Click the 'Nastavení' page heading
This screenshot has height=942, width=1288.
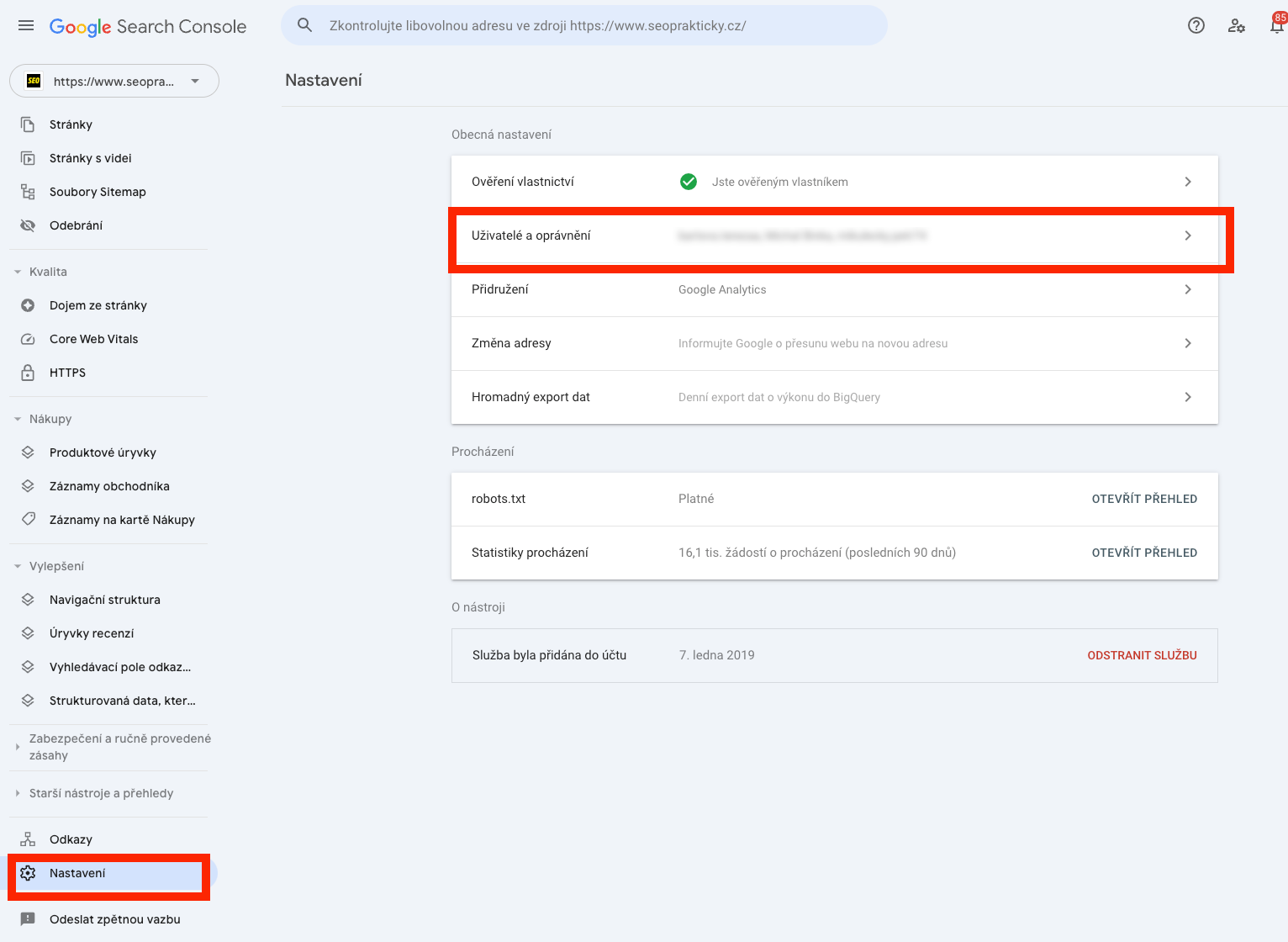pos(324,80)
